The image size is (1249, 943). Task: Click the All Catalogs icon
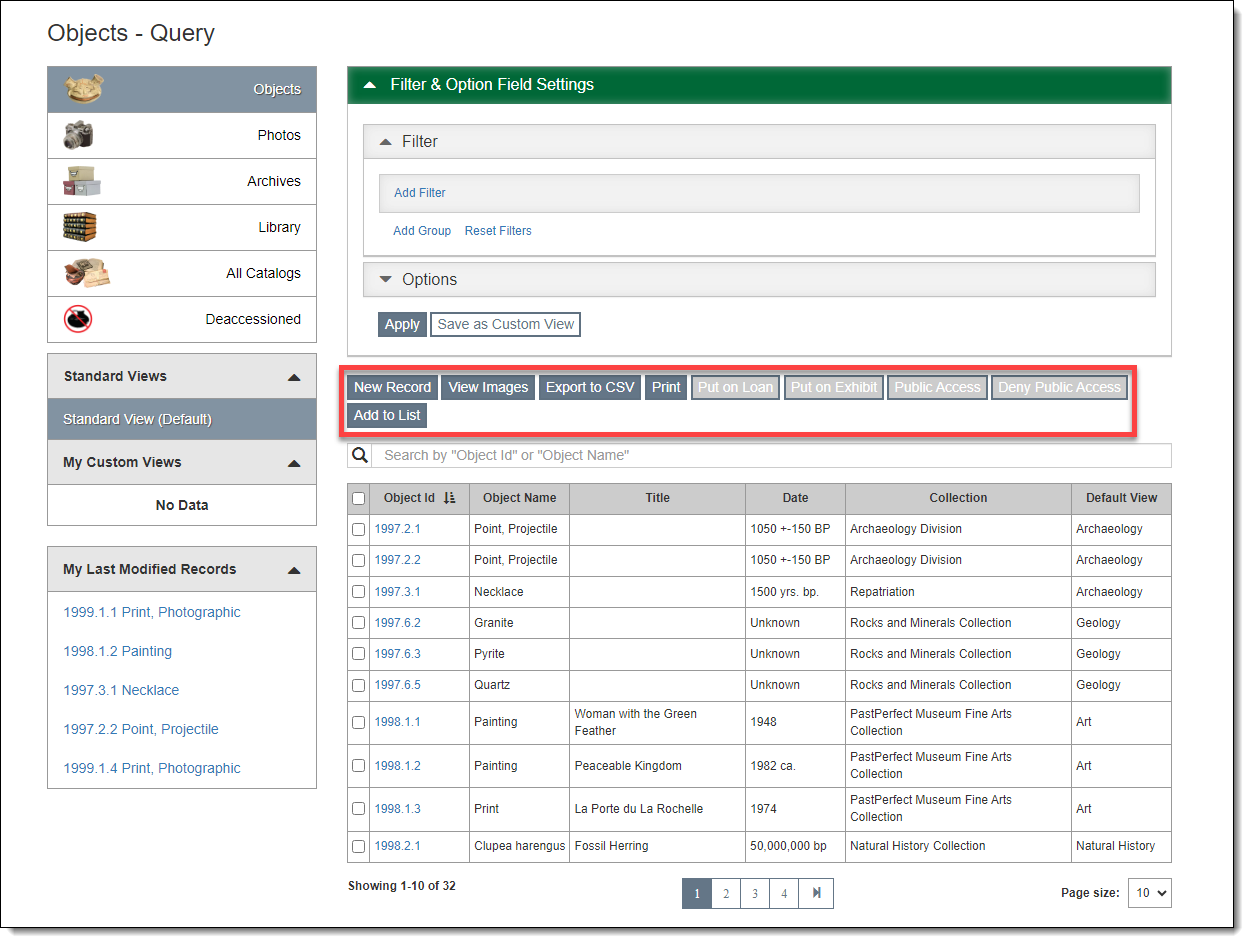pos(86,273)
